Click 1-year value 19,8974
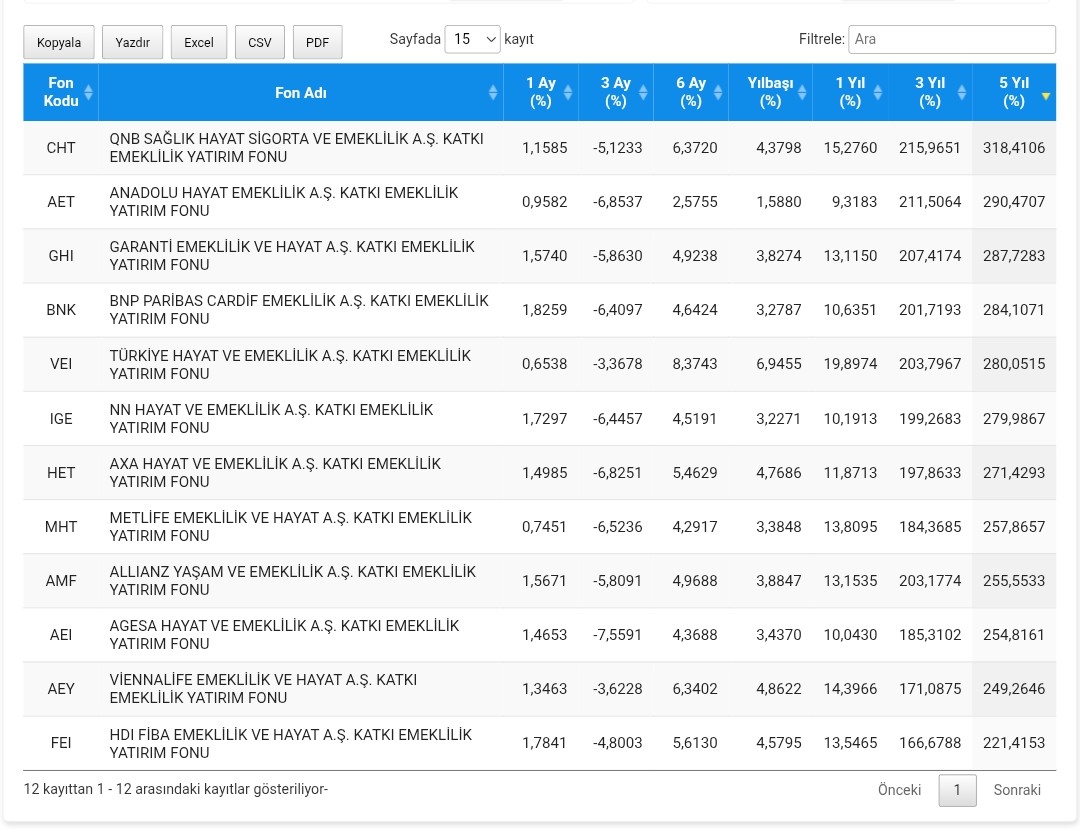The height and width of the screenshot is (836, 1080). pos(851,364)
